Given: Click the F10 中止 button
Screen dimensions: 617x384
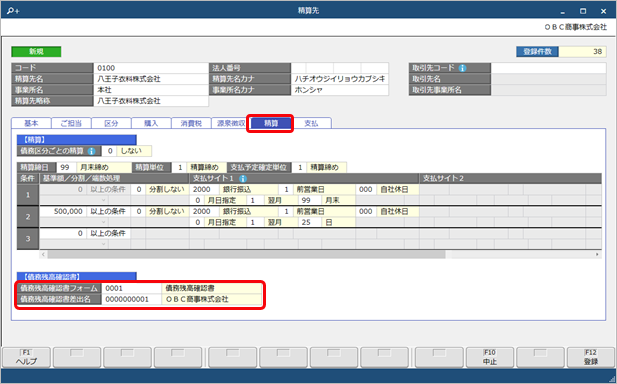Looking at the screenshot, I should click(490, 357).
